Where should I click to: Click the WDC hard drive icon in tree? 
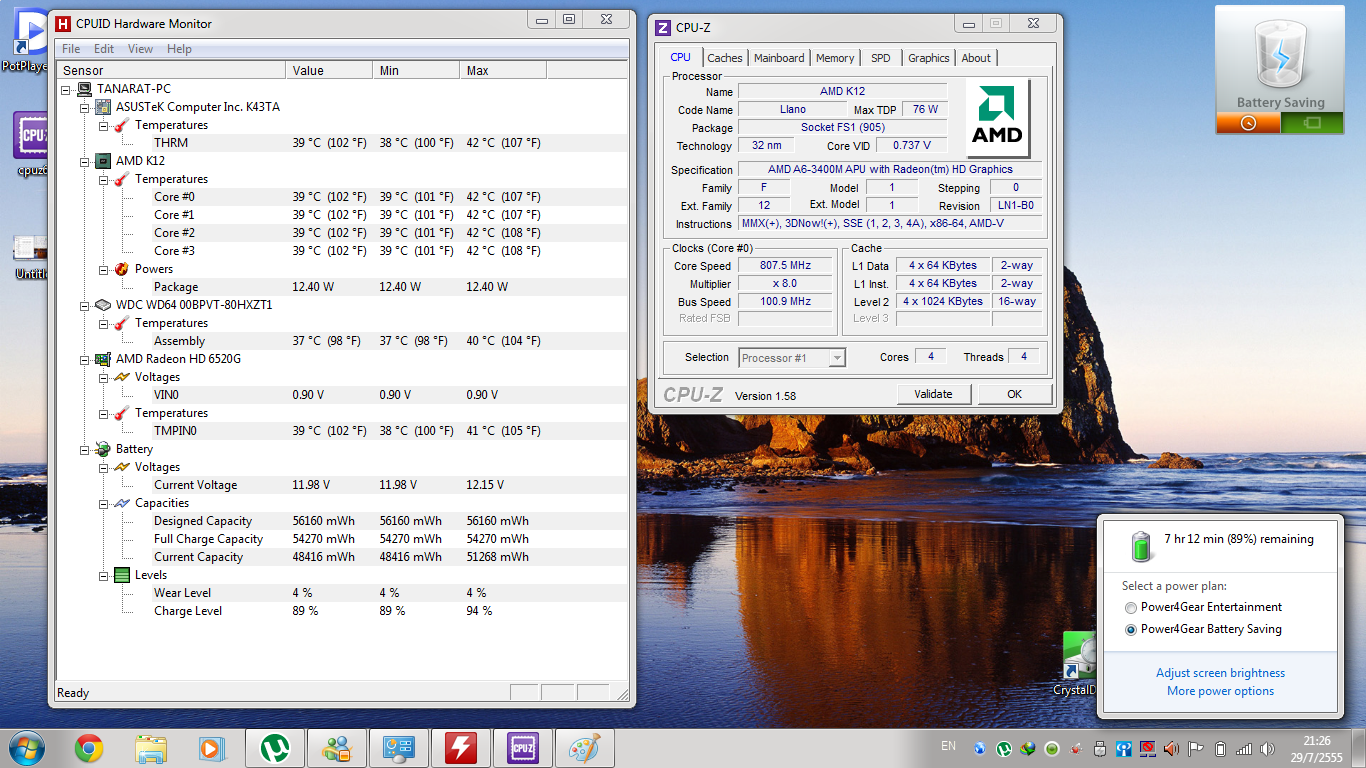pyautogui.click(x=103, y=305)
